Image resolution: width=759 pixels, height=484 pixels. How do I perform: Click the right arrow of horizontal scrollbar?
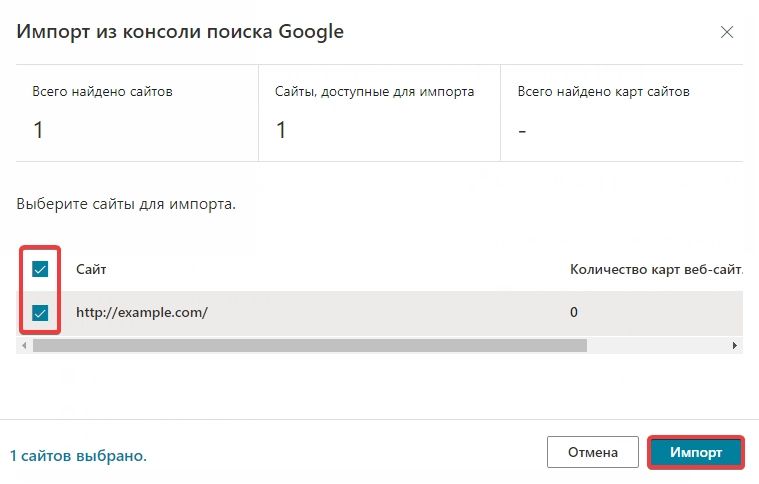pyautogui.click(x=734, y=346)
